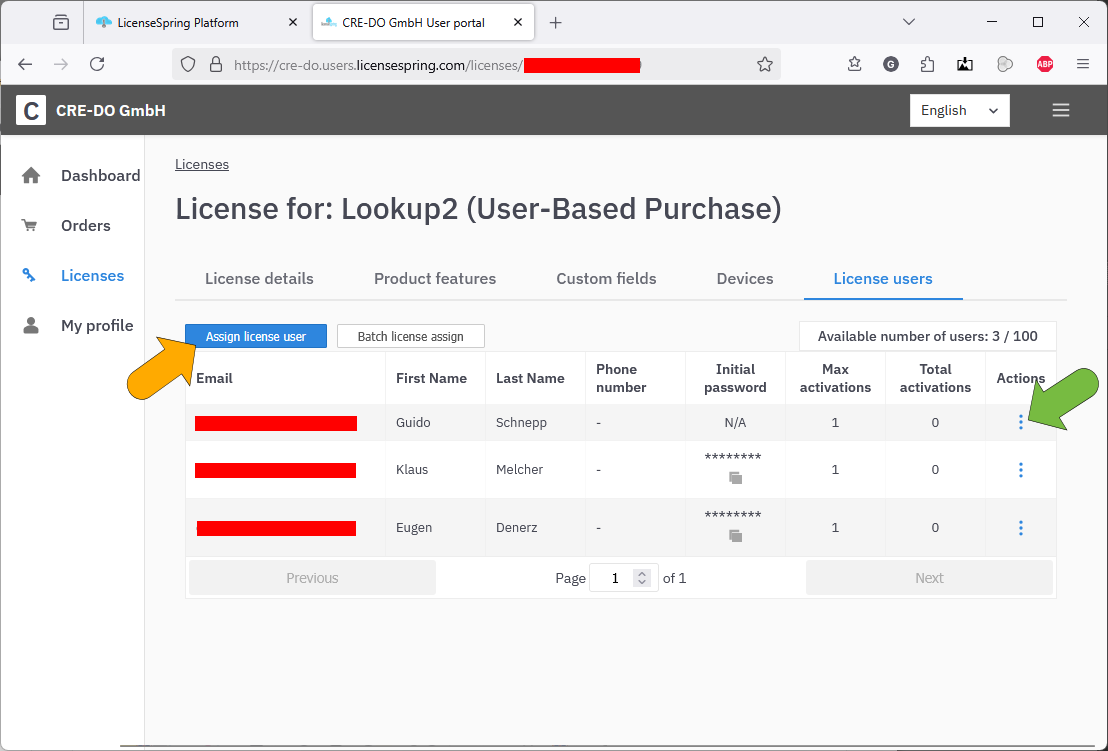The height and width of the screenshot is (751, 1108).
Task: Switch to Devices tab
Action: (x=745, y=279)
